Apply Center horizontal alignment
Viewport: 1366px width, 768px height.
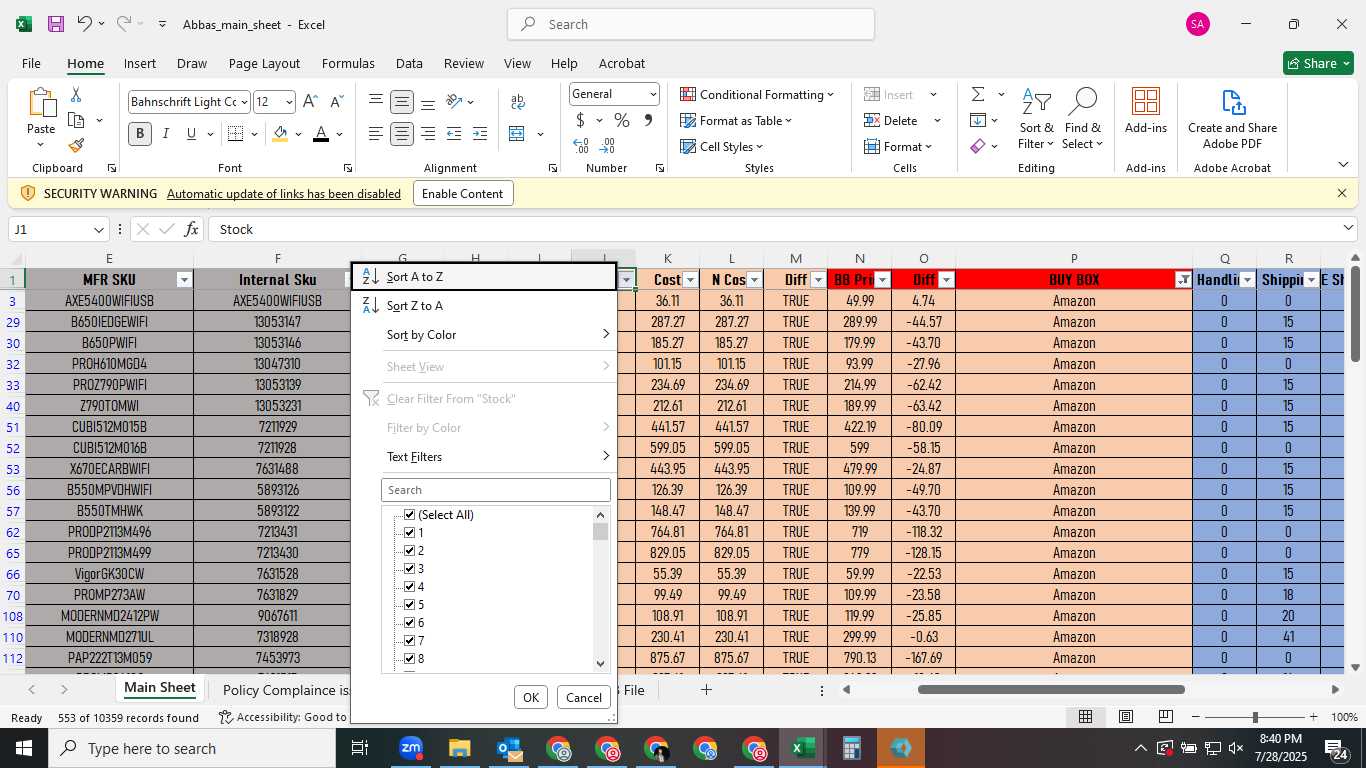click(x=401, y=134)
